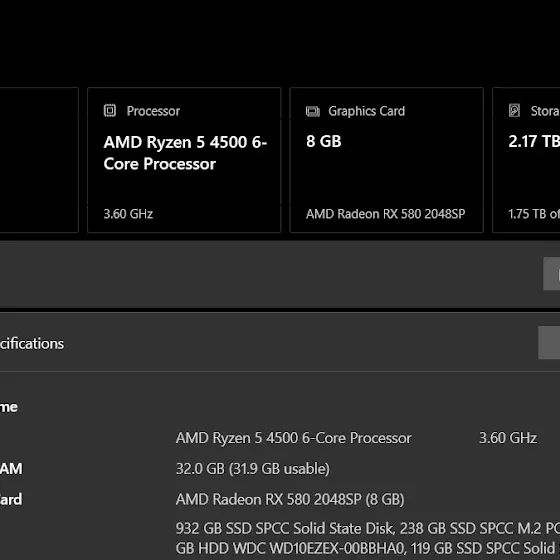This screenshot has width=560, height=560.
Task: Click the 3.60 GHz value in specifications
Action: (508, 438)
